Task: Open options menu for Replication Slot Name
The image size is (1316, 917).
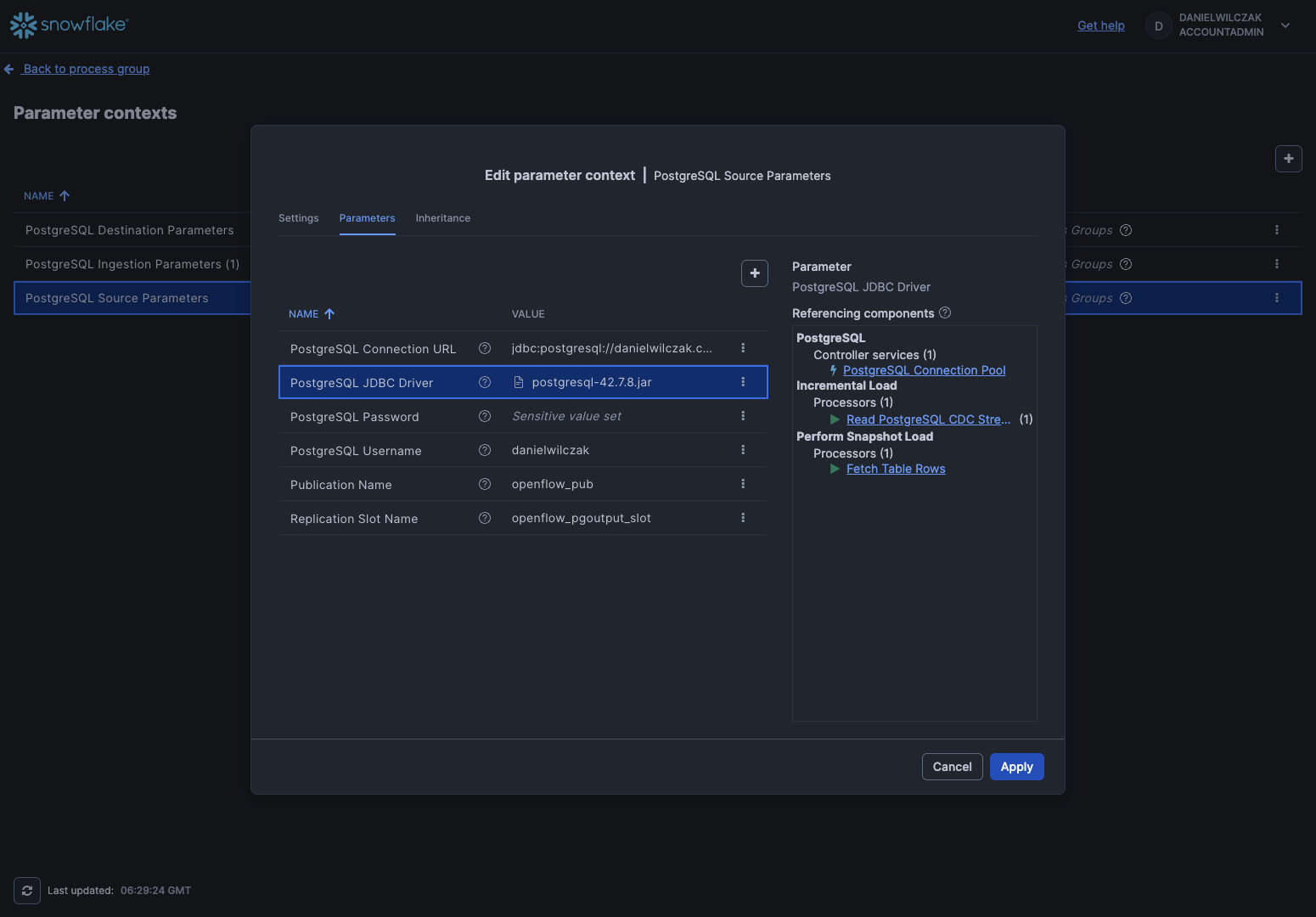Action: pyautogui.click(x=743, y=518)
